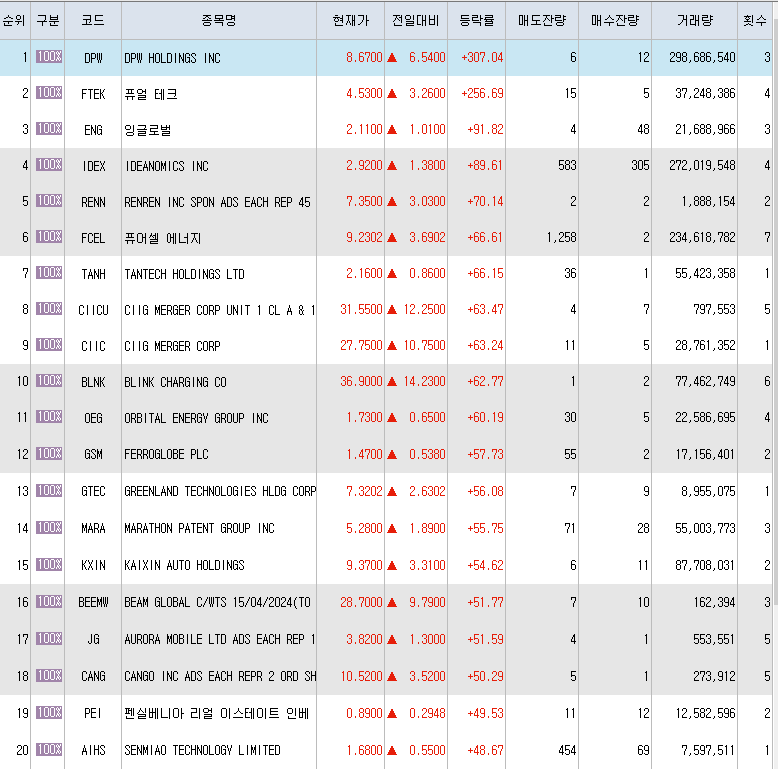
Task: Click current price 27.7500
Action: tap(361, 345)
